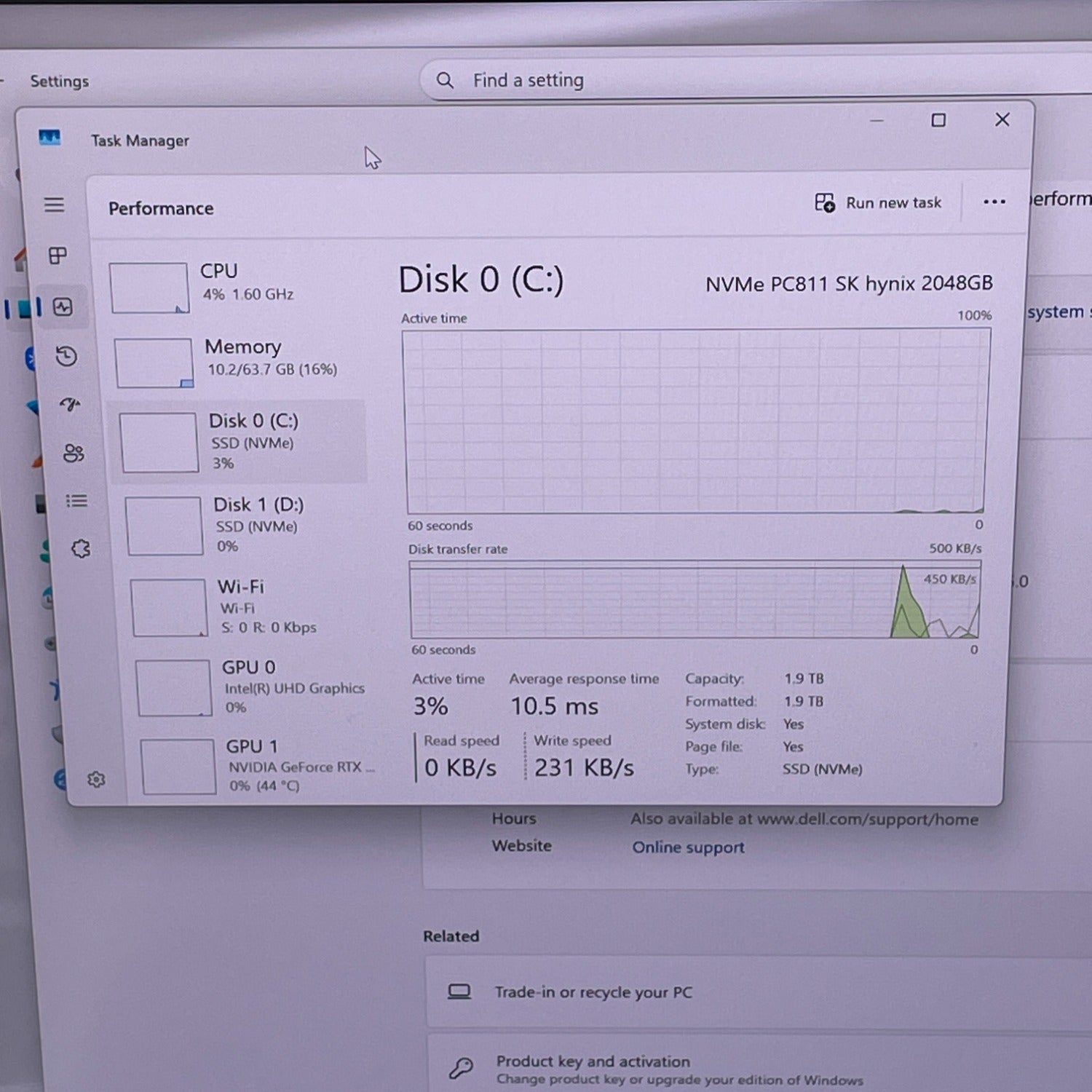
Task: Open the three-dots more options menu
Action: point(994,202)
